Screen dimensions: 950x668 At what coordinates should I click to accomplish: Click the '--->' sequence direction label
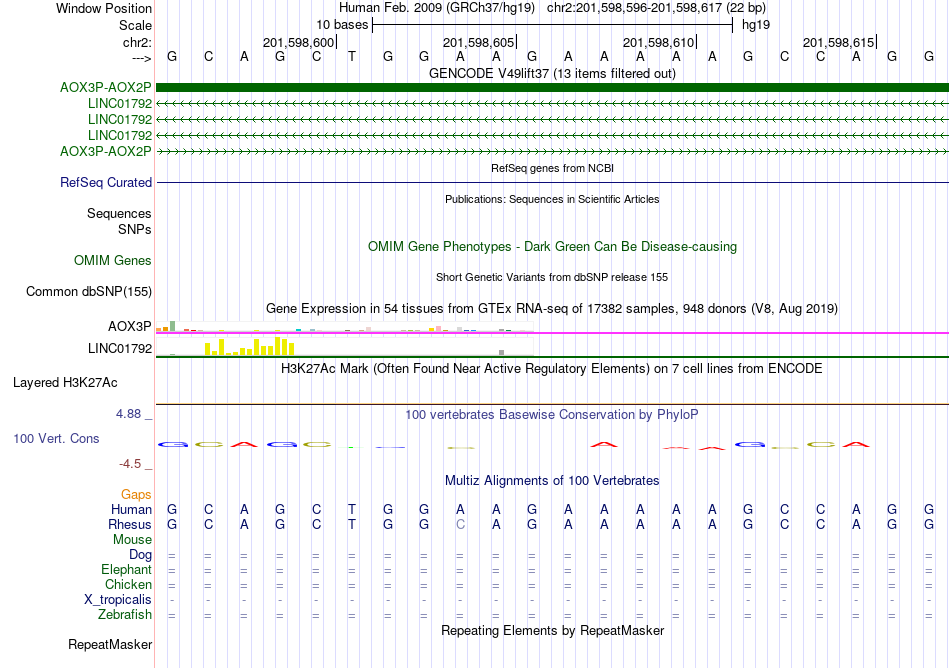[141, 58]
